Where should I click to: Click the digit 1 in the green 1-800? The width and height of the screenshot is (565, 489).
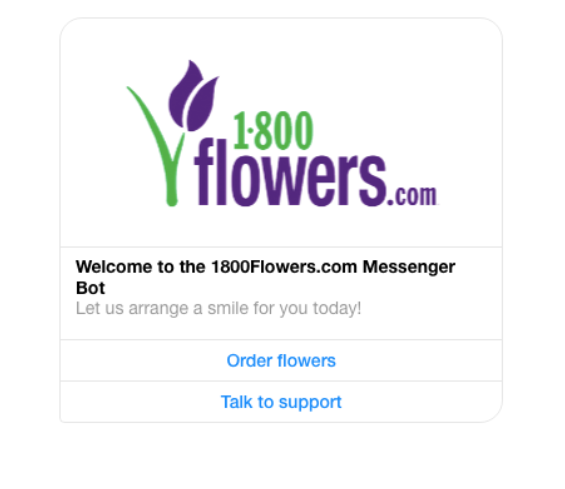[x=241, y=130]
